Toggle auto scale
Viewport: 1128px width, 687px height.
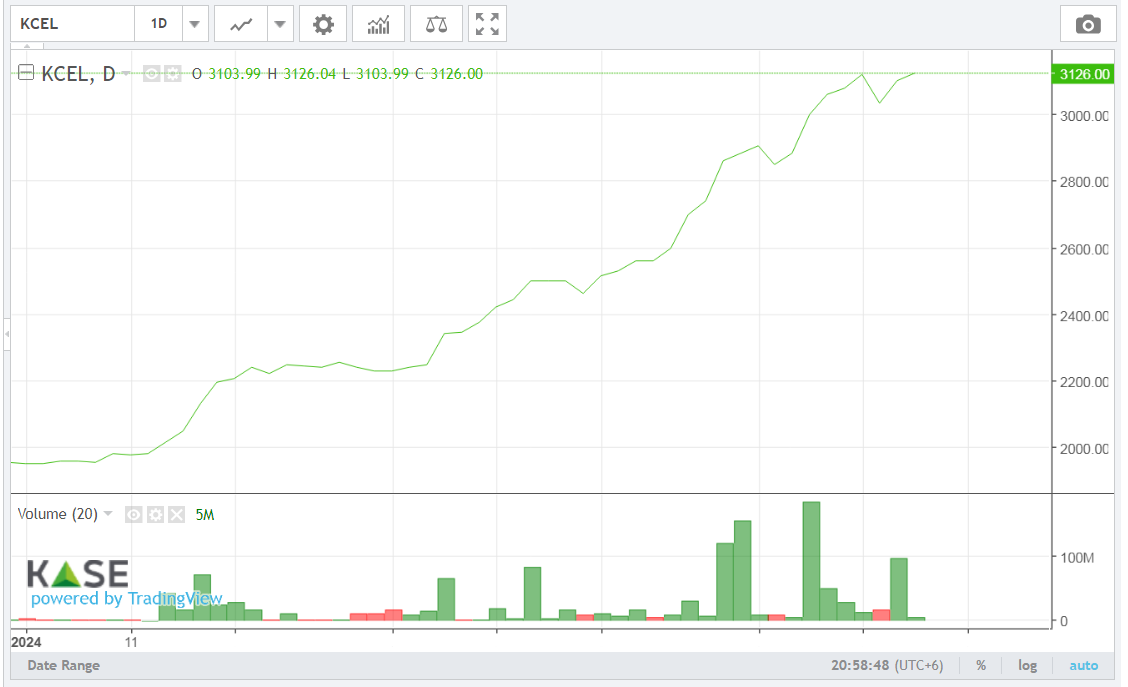pyautogui.click(x=1083, y=665)
